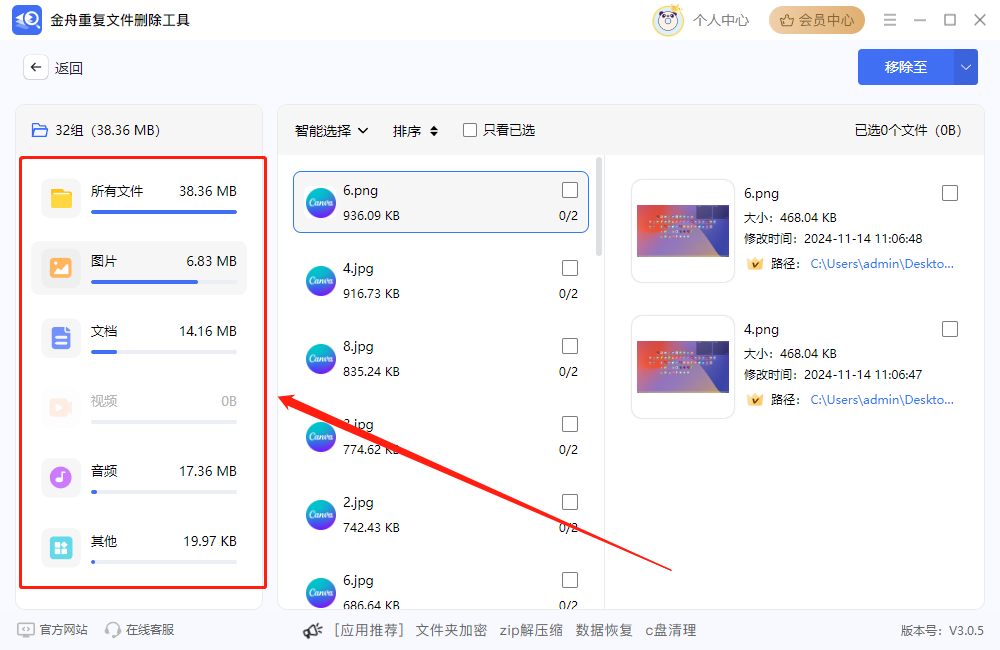Enable the 只看已选 checkbox

[470, 130]
